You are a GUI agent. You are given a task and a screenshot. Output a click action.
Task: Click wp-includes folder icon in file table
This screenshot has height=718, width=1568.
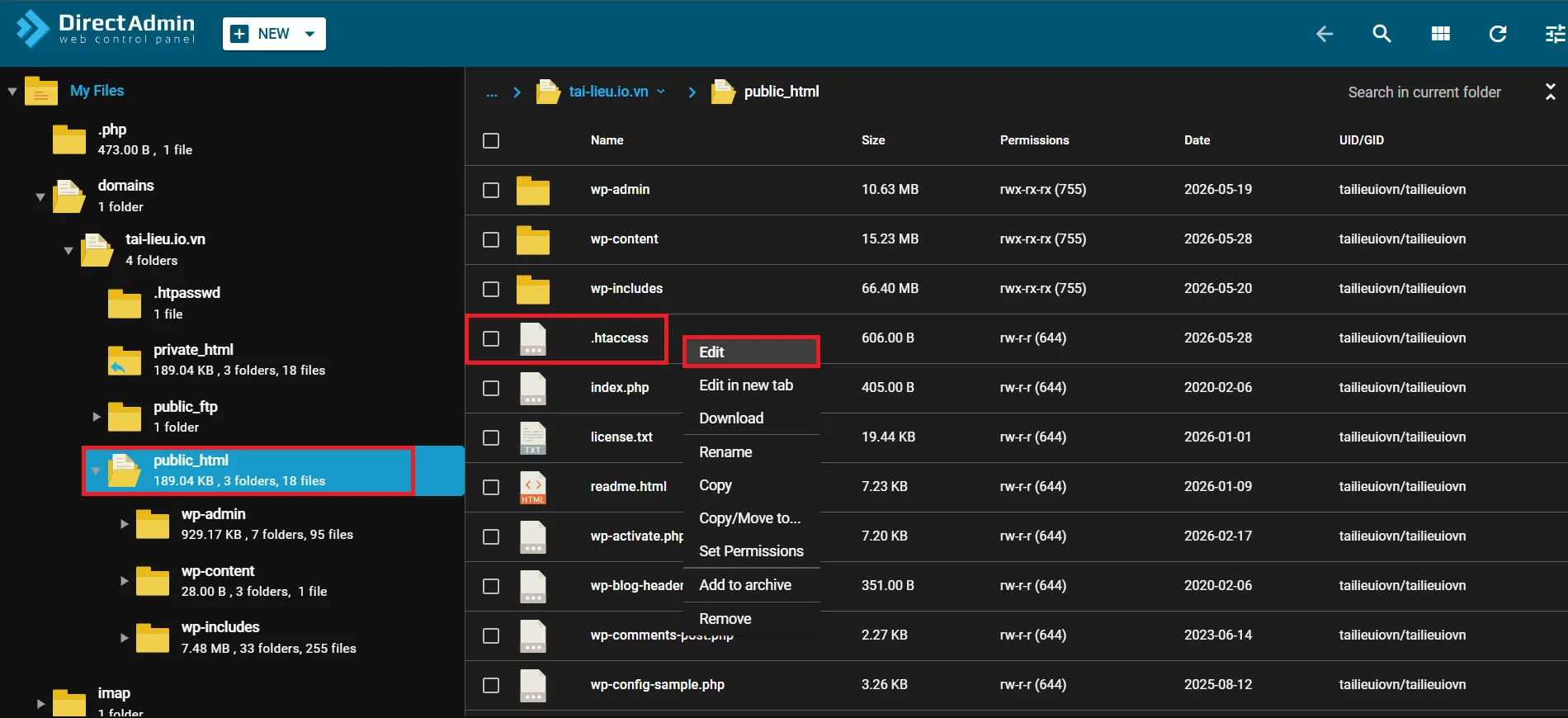533,290
